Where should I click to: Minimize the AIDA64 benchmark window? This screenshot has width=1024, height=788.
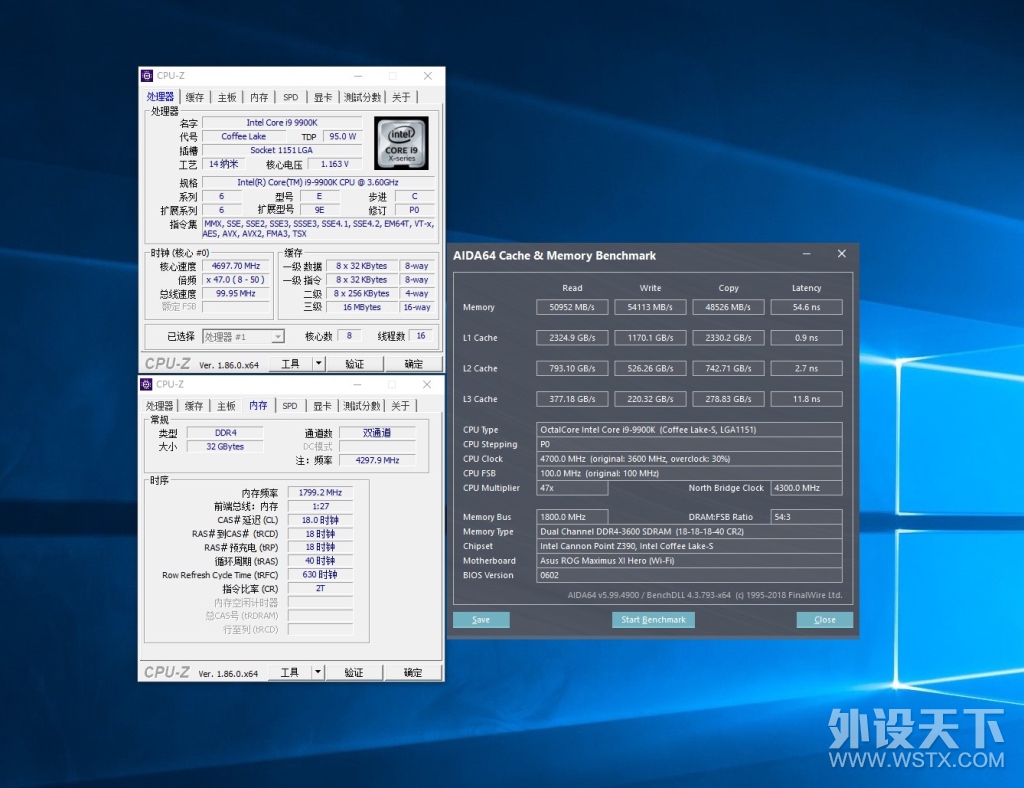[x=807, y=254]
